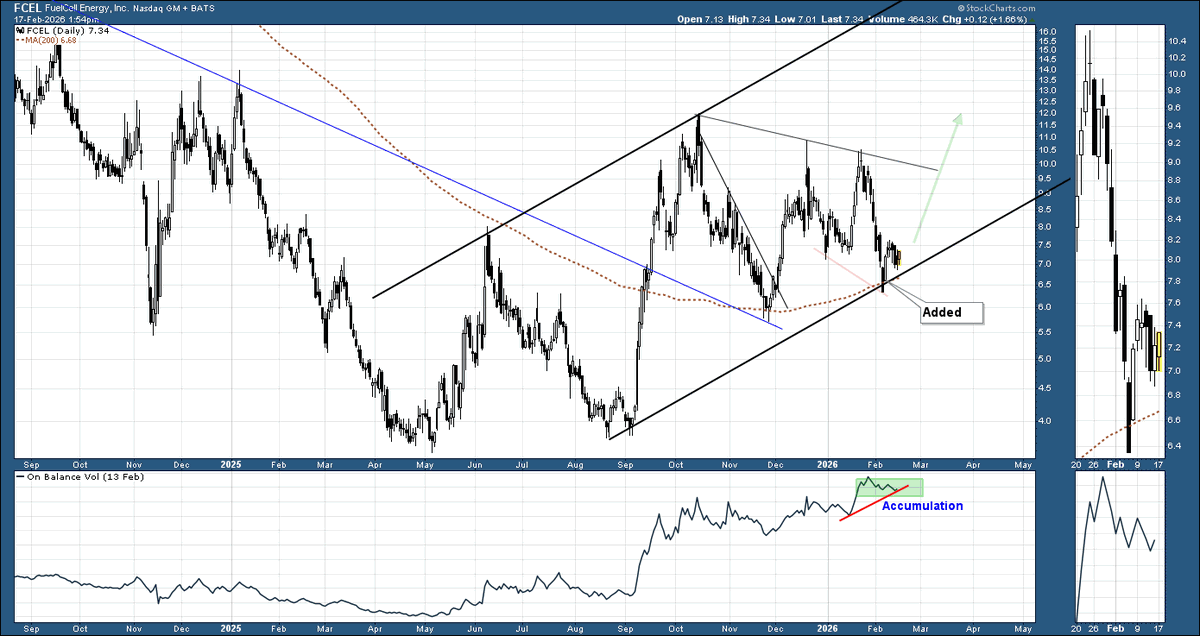This screenshot has height=636, width=1200.
Task: Click the 16.0 price axis label
Action: tap(1047, 32)
